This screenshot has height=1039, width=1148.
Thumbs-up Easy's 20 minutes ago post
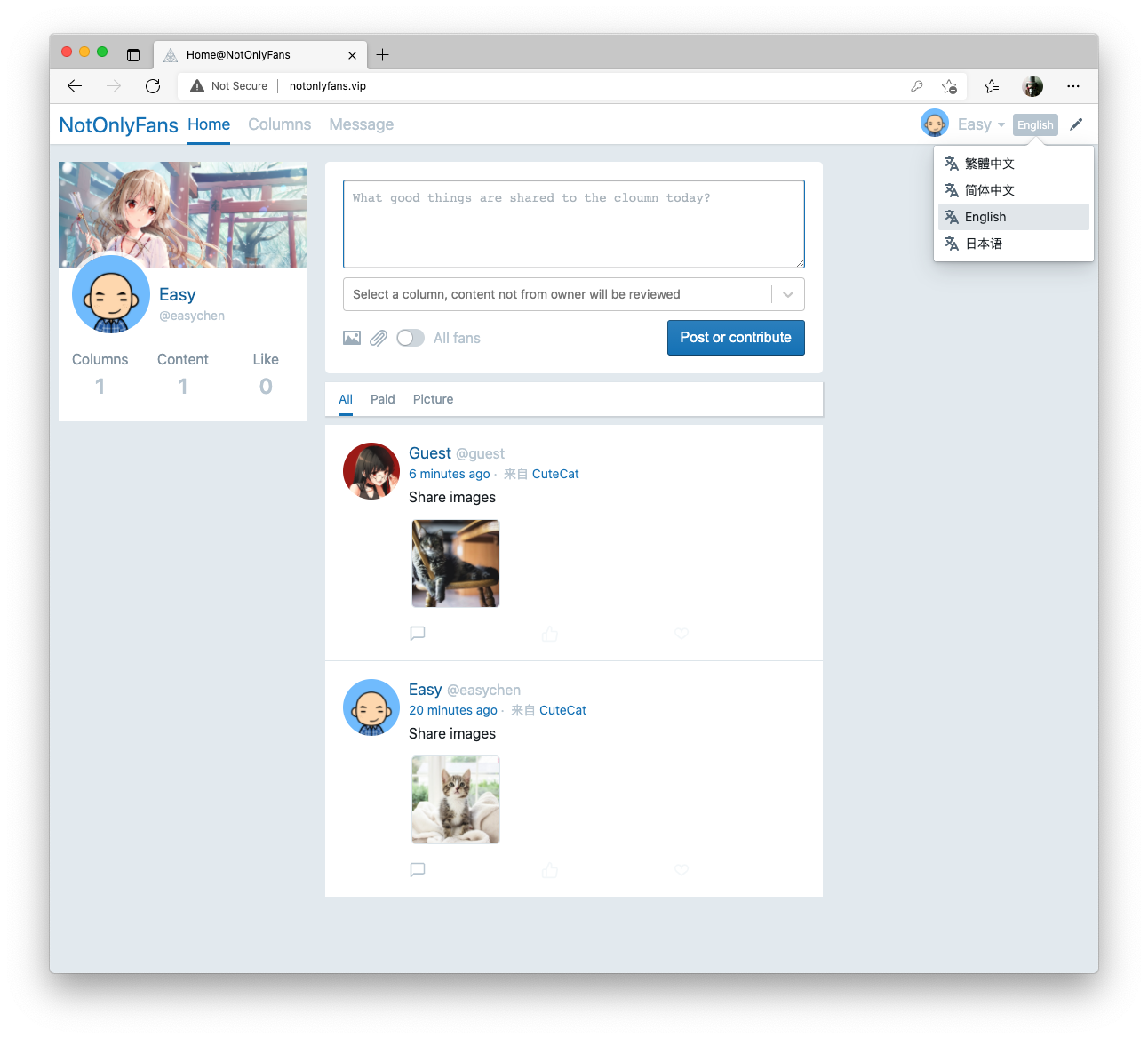[x=550, y=870]
